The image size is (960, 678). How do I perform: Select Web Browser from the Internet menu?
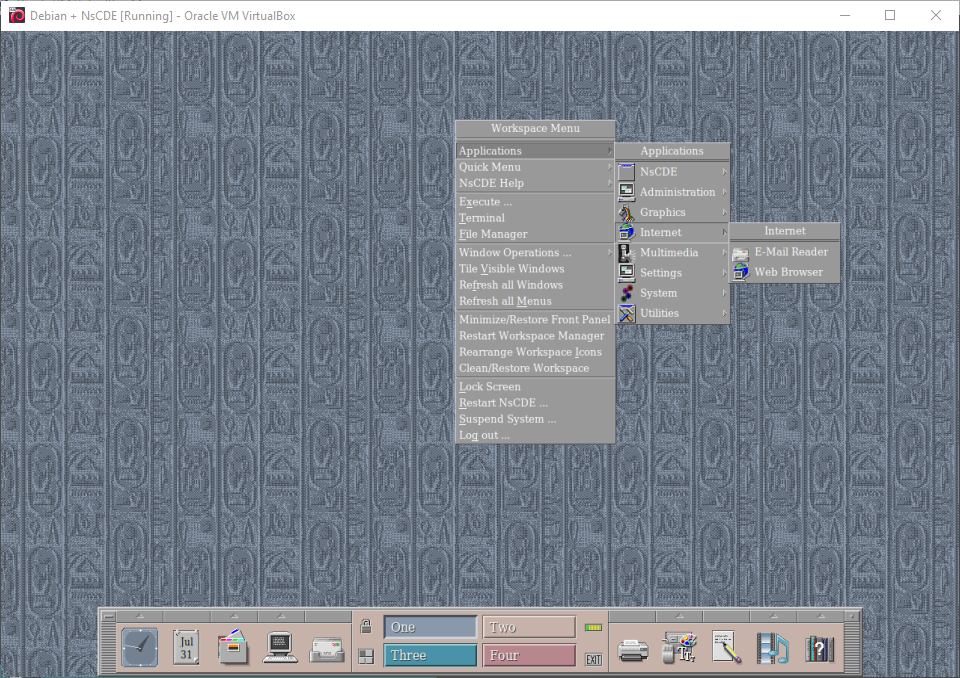coord(788,272)
